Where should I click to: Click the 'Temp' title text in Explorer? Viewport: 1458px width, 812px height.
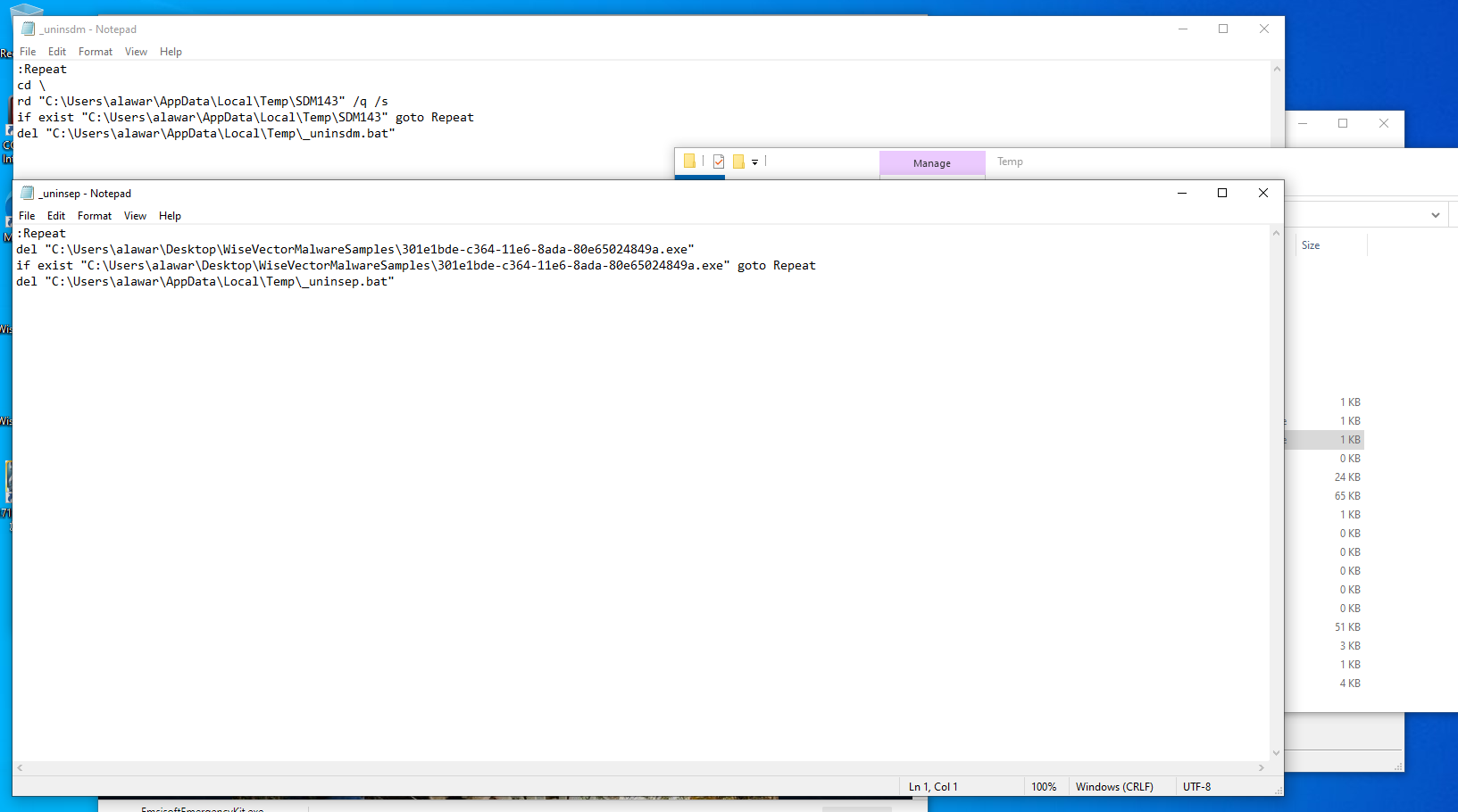point(1010,162)
